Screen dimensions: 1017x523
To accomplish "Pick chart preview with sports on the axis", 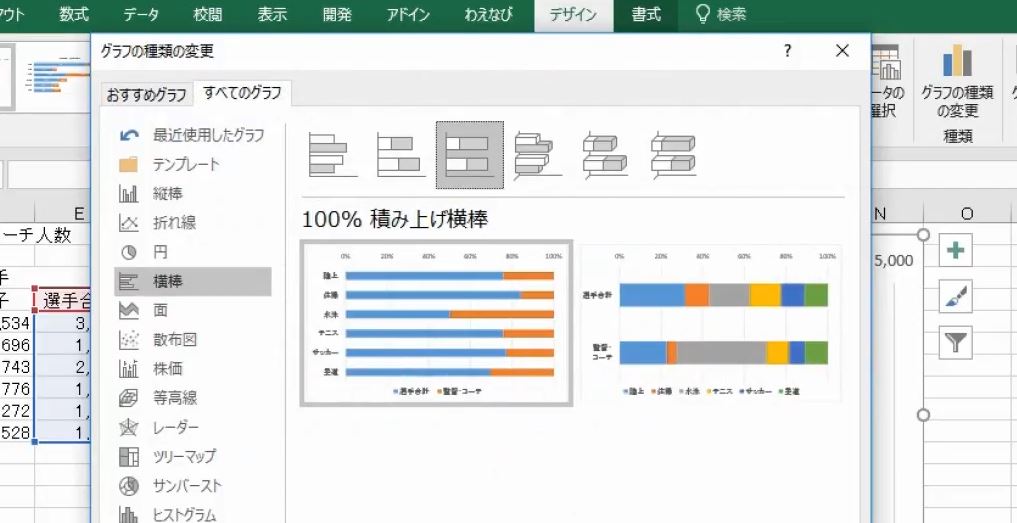I will tap(437, 324).
